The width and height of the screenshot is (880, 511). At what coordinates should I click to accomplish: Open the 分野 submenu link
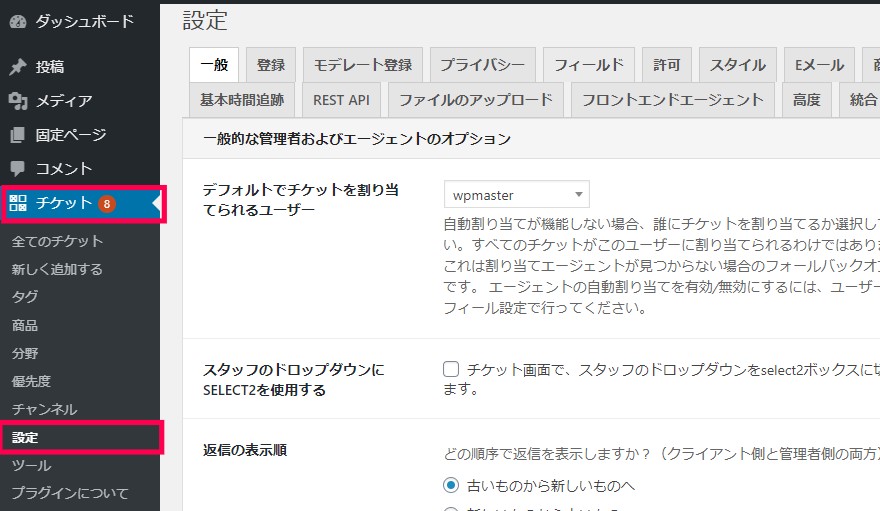25,353
